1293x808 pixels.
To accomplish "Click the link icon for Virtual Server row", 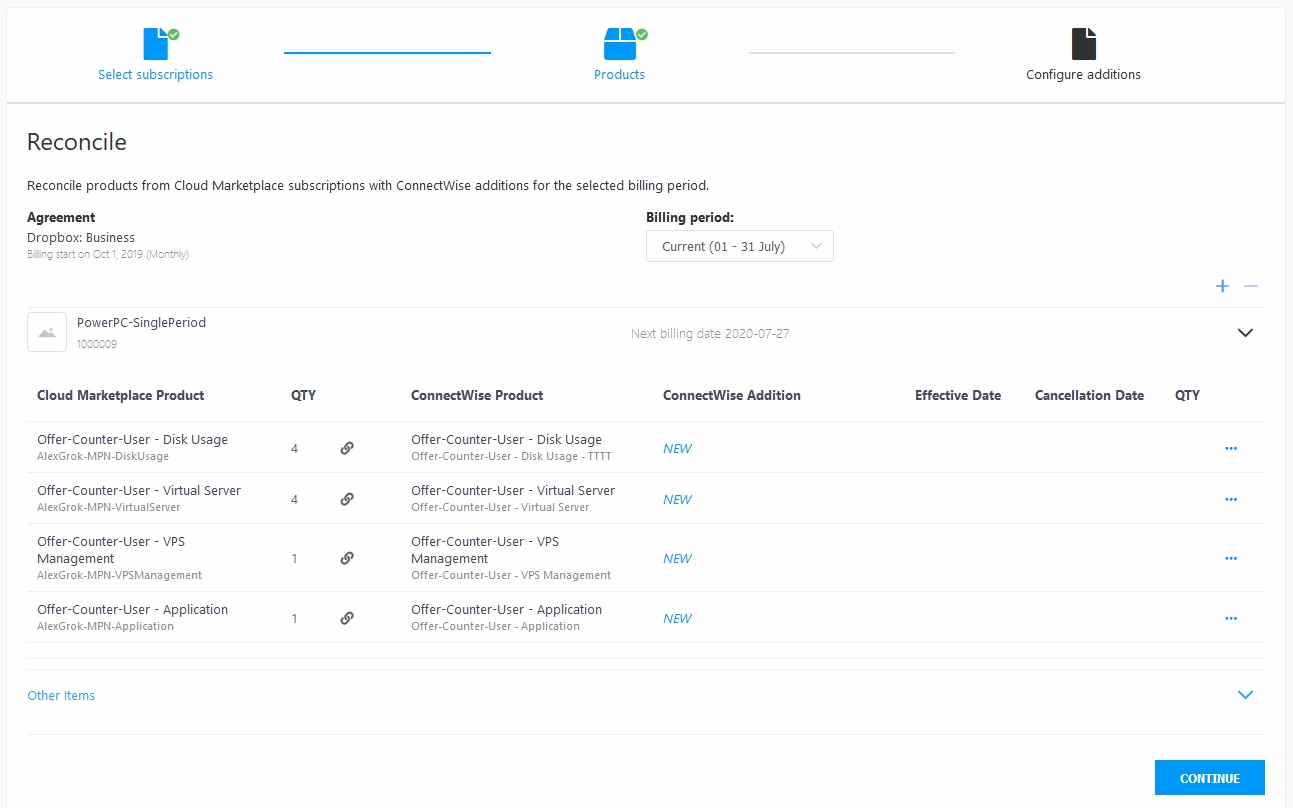I will click(x=347, y=499).
